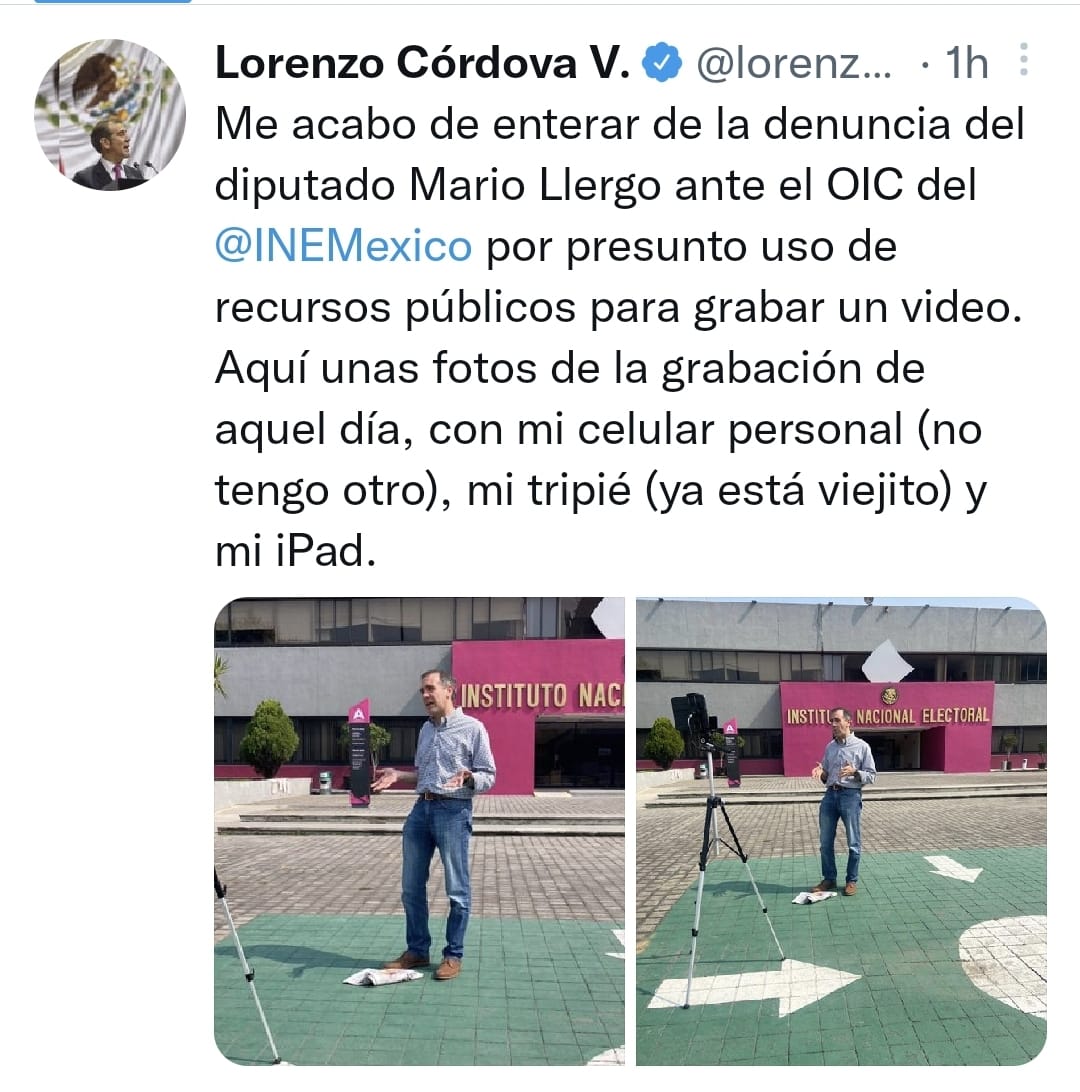
Task: Open the three-dot more options menu
Action: click(x=1024, y=60)
